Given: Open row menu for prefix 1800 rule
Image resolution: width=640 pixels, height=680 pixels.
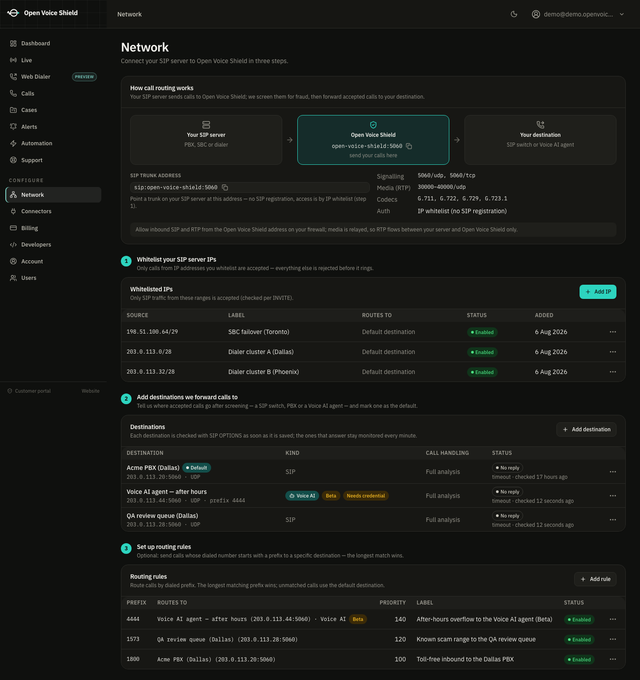Looking at the screenshot, I should (613, 659).
